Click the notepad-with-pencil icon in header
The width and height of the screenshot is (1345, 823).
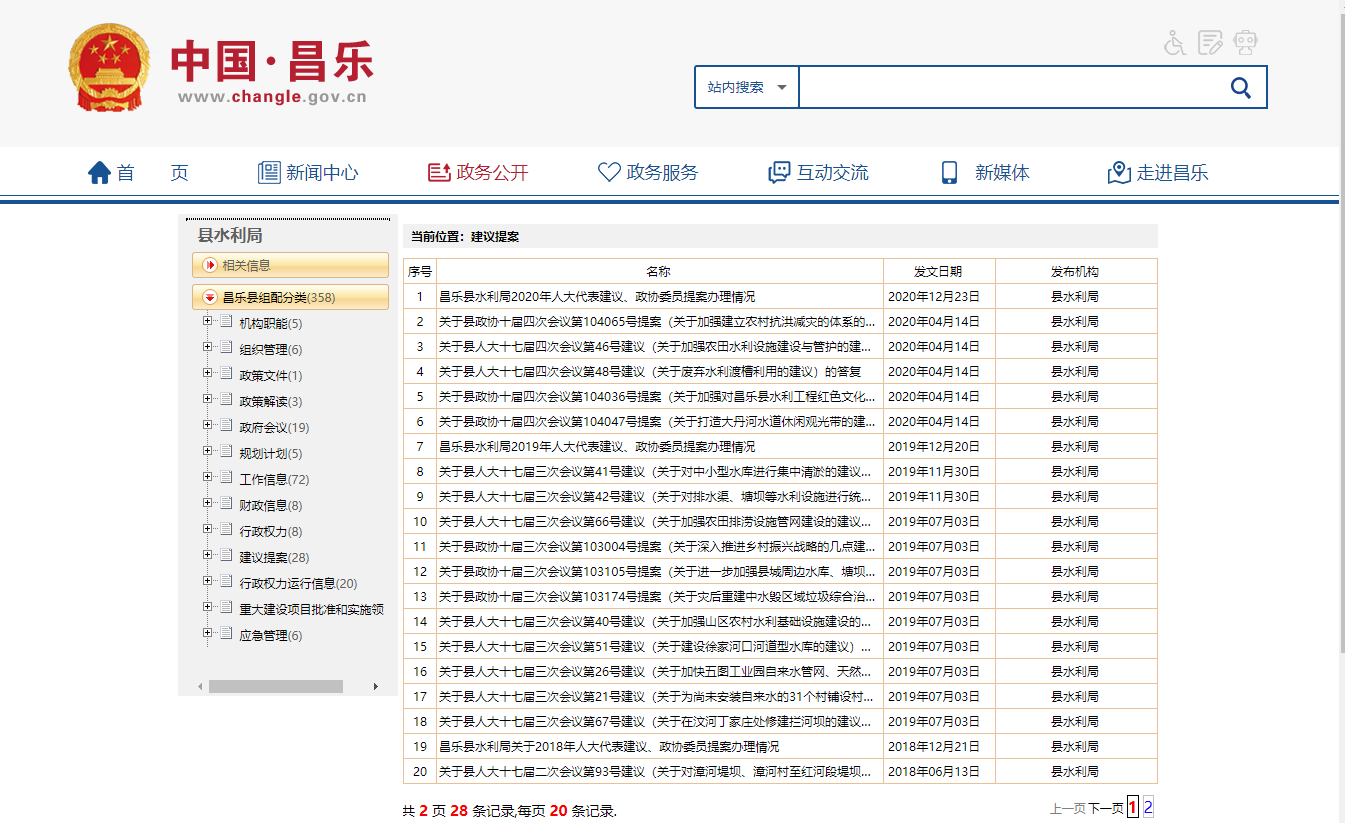pyautogui.click(x=1210, y=43)
